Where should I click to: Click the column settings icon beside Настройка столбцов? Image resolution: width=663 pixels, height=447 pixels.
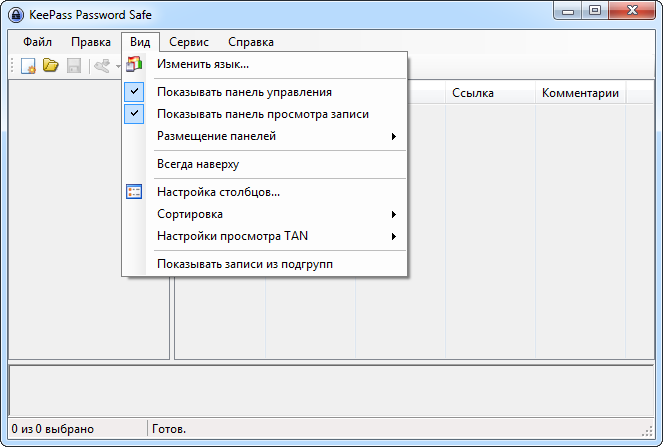[x=135, y=192]
